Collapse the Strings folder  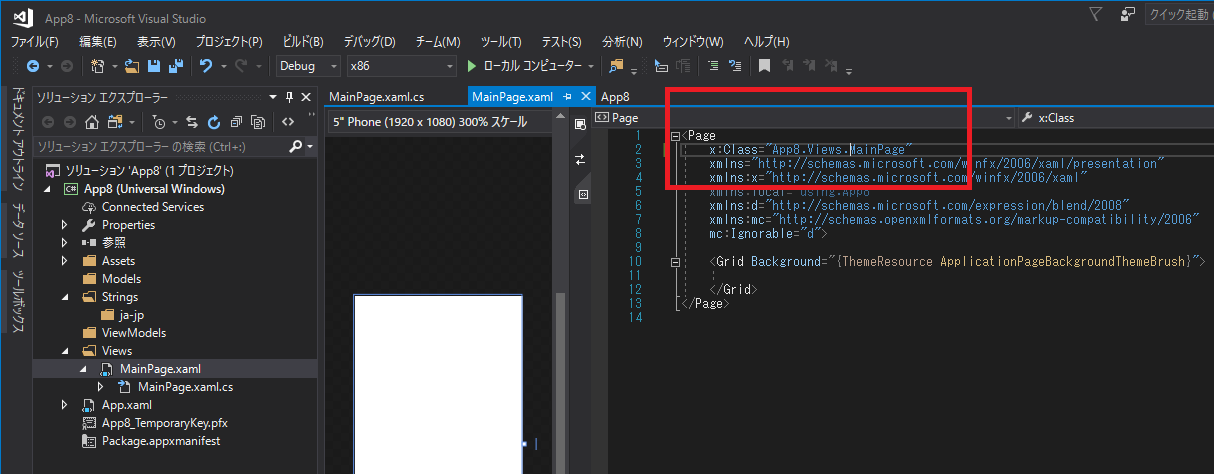65,297
